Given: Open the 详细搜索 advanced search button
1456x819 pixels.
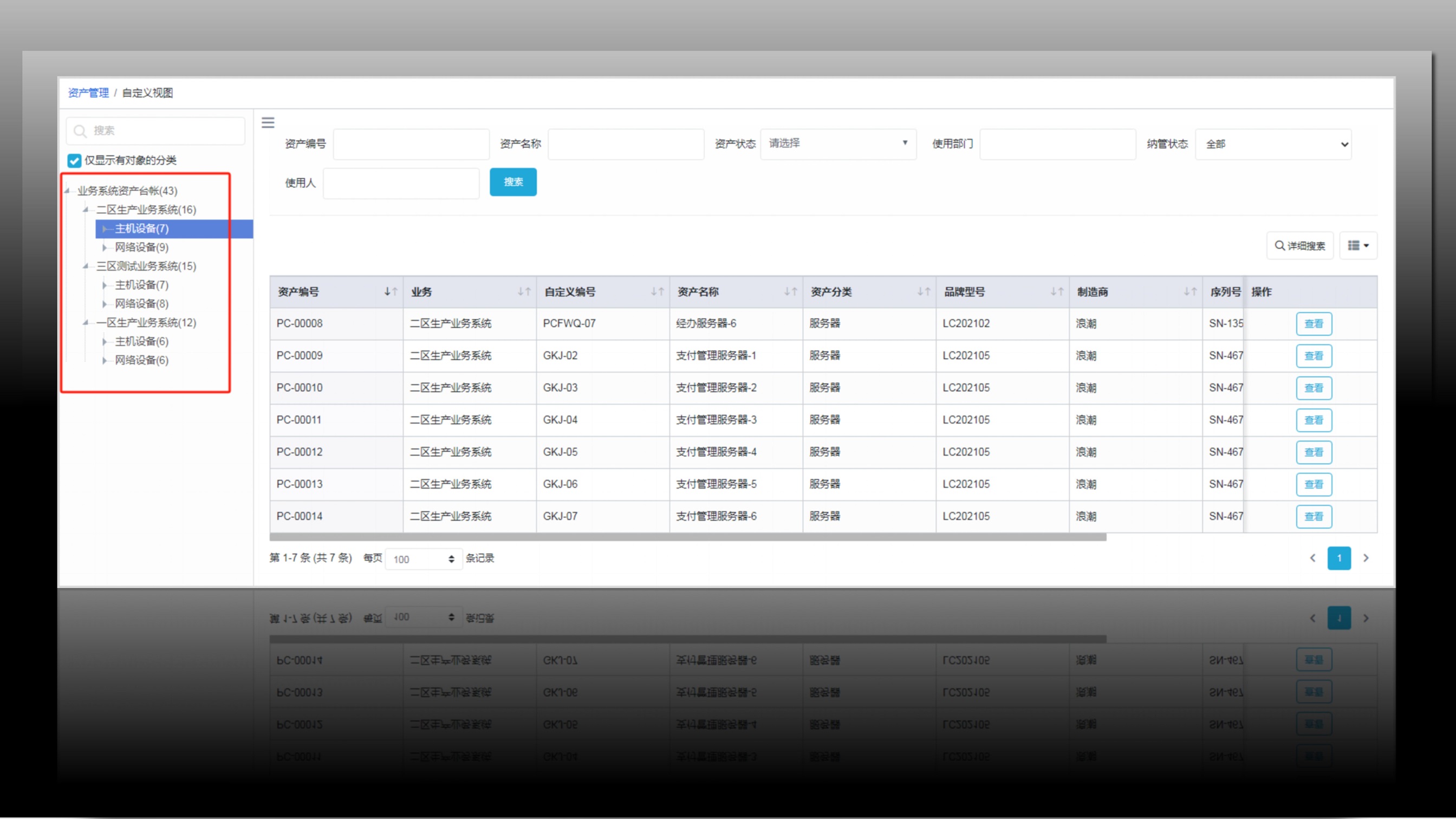Looking at the screenshot, I should (x=1299, y=245).
